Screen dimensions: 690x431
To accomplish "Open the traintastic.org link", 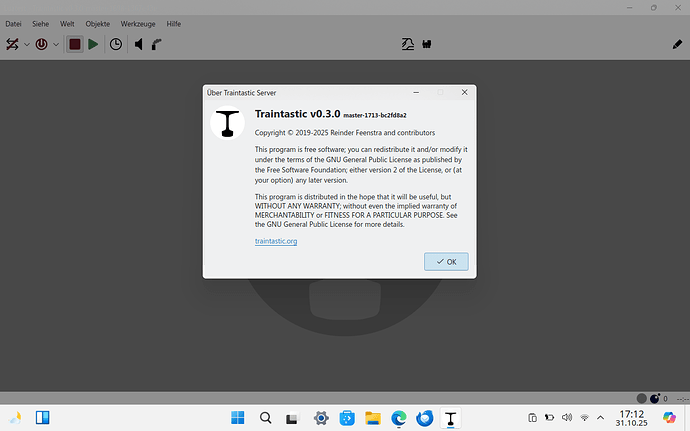I will pos(276,241).
